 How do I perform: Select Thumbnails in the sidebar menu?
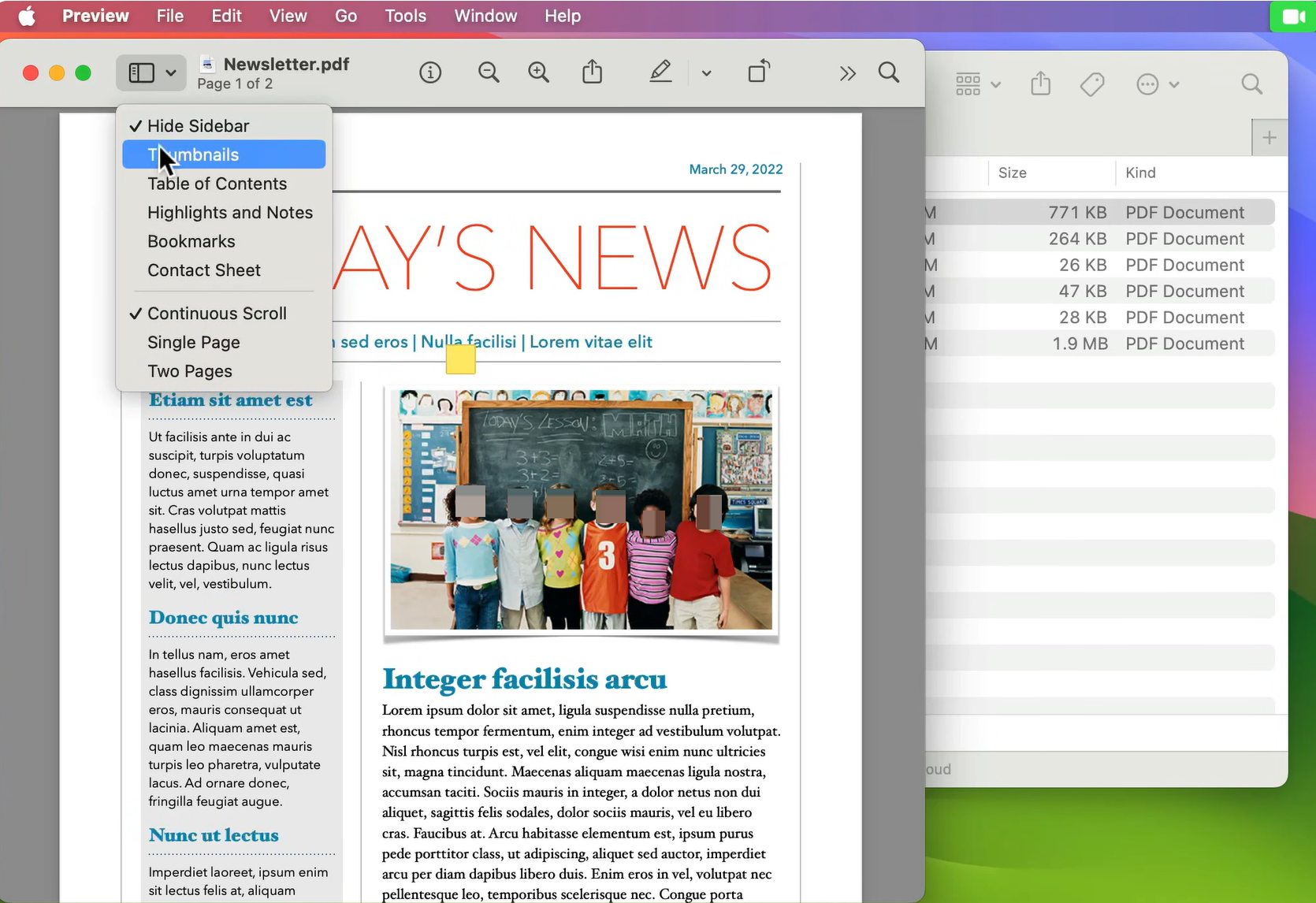pos(224,154)
